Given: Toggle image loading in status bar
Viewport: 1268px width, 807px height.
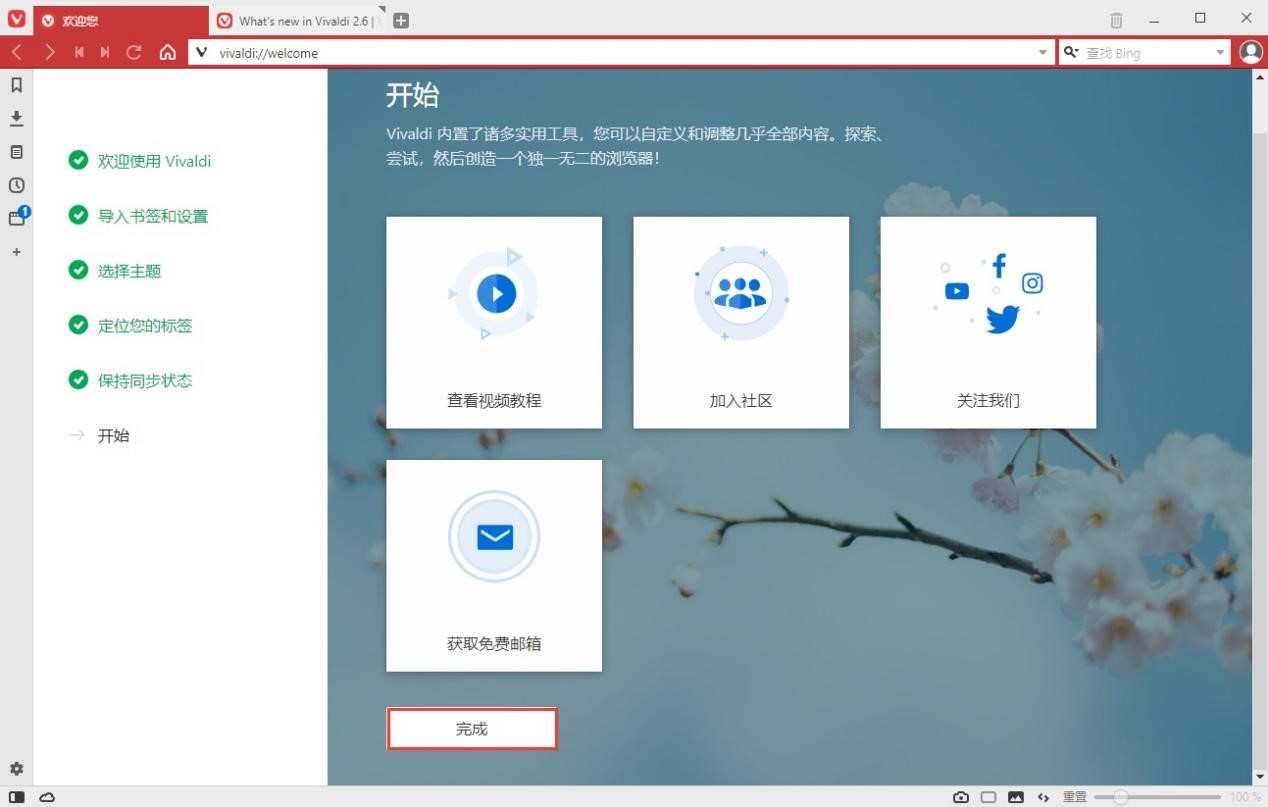Looking at the screenshot, I should tap(1016, 797).
